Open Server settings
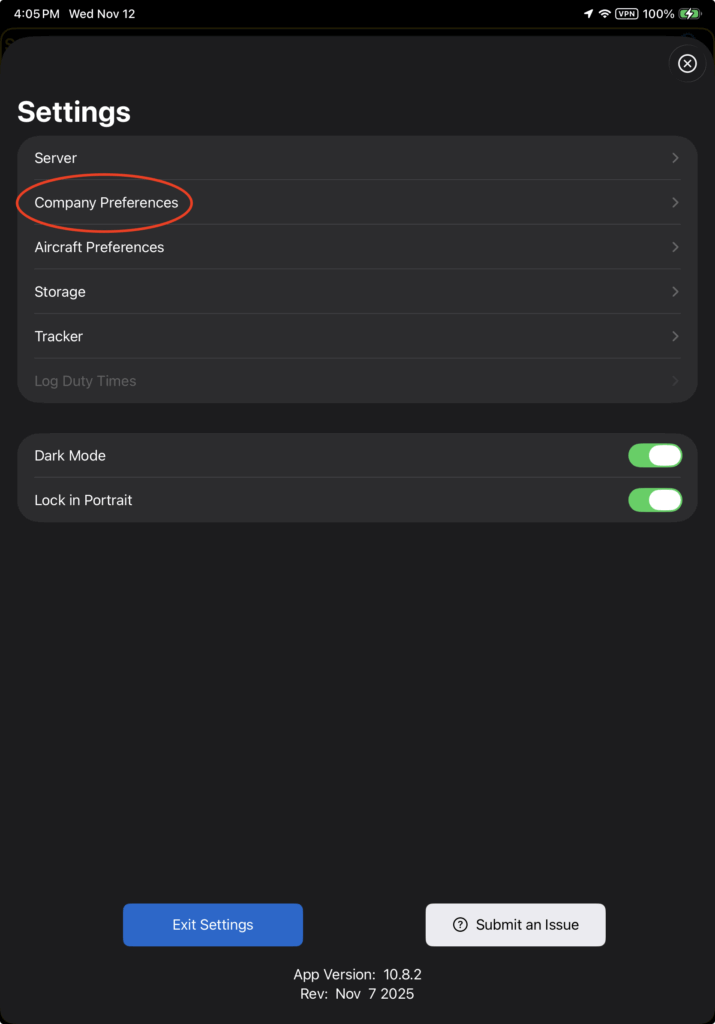Viewport: 715px width, 1024px height. 56,158
